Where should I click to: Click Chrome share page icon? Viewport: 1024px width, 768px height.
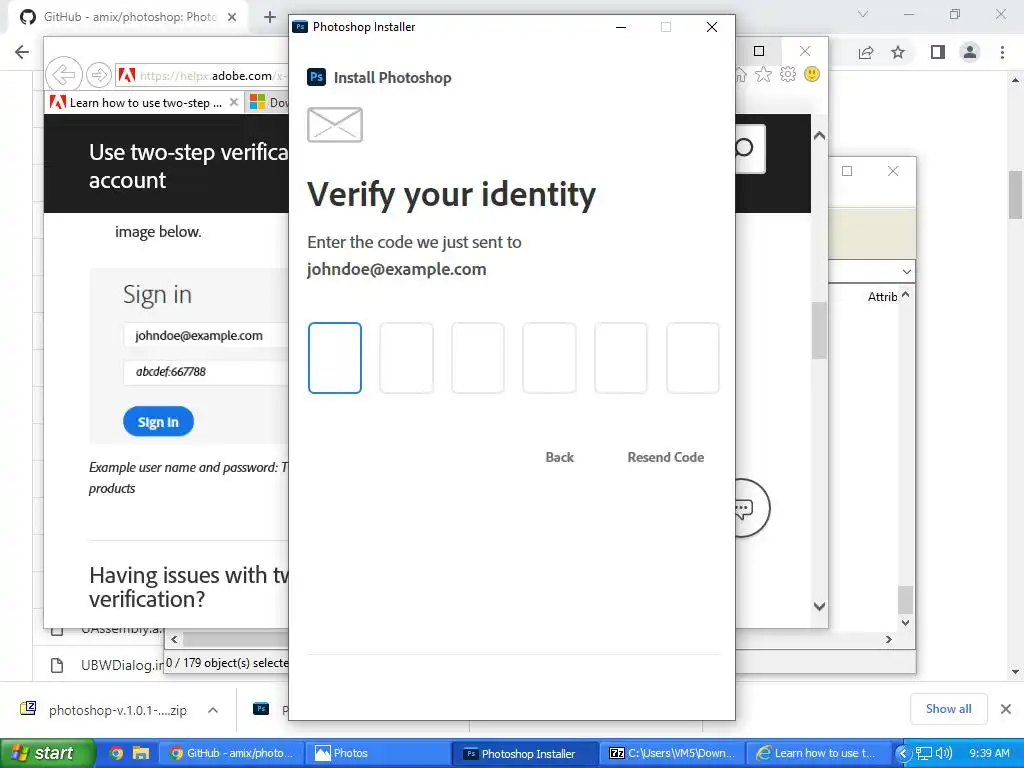tap(866, 52)
